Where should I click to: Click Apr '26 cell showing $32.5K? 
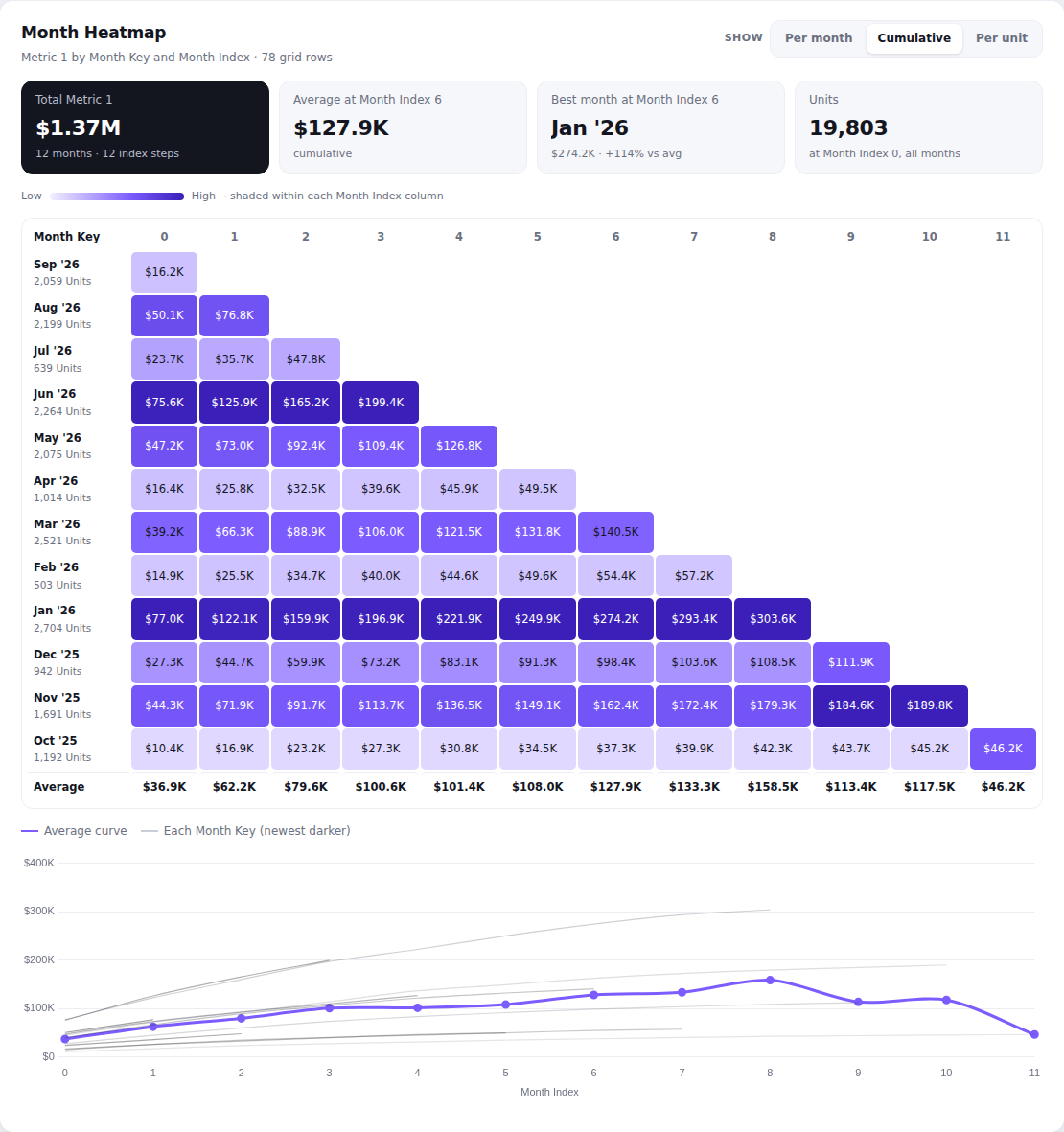(306, 489)
